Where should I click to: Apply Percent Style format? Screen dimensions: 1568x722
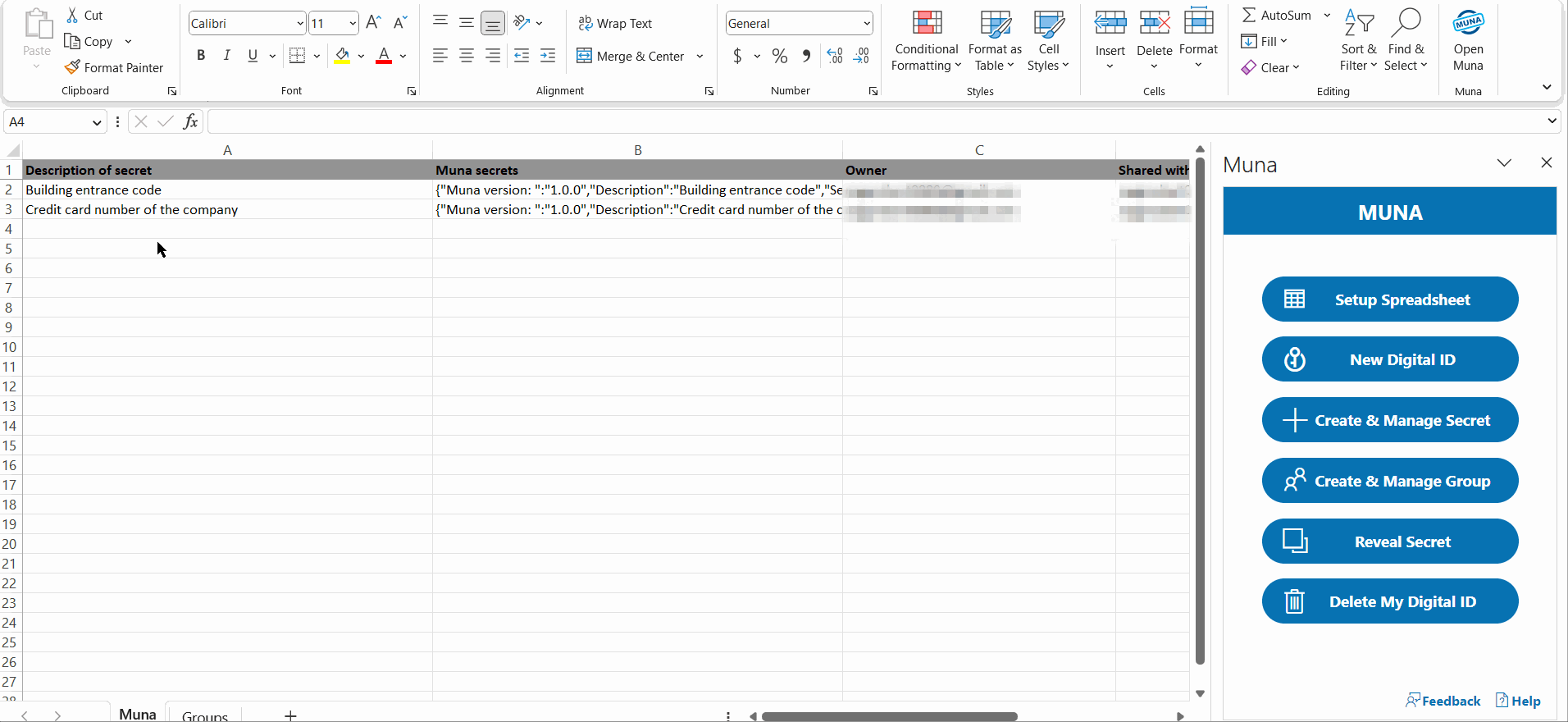point(780,56)
